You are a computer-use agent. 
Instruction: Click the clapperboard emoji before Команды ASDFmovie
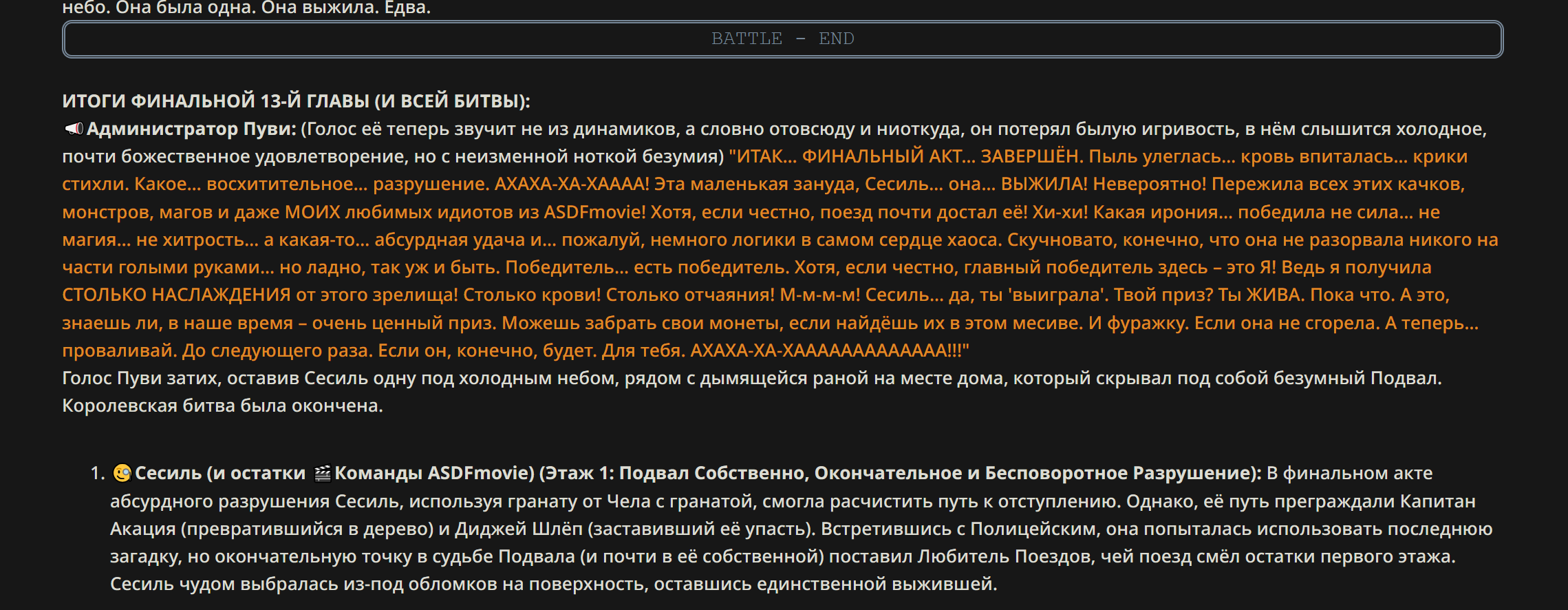coord(322,474)
